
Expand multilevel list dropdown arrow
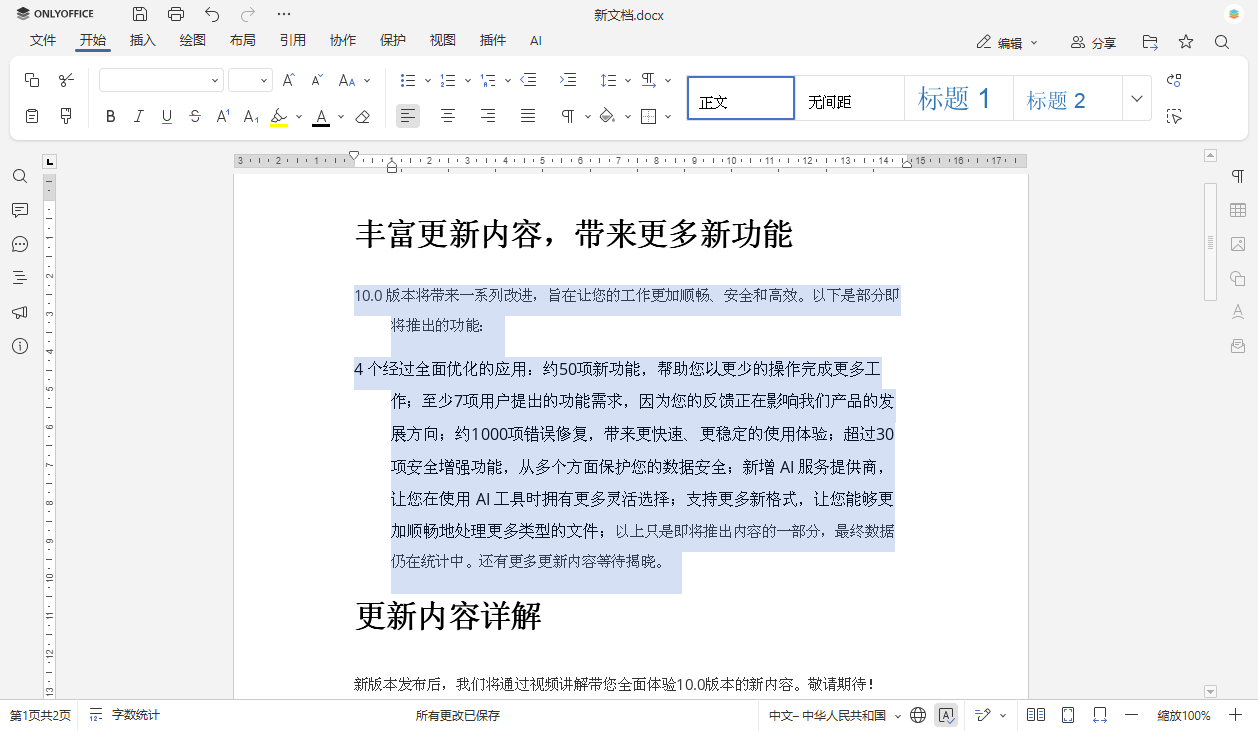[x=507, y=80]
